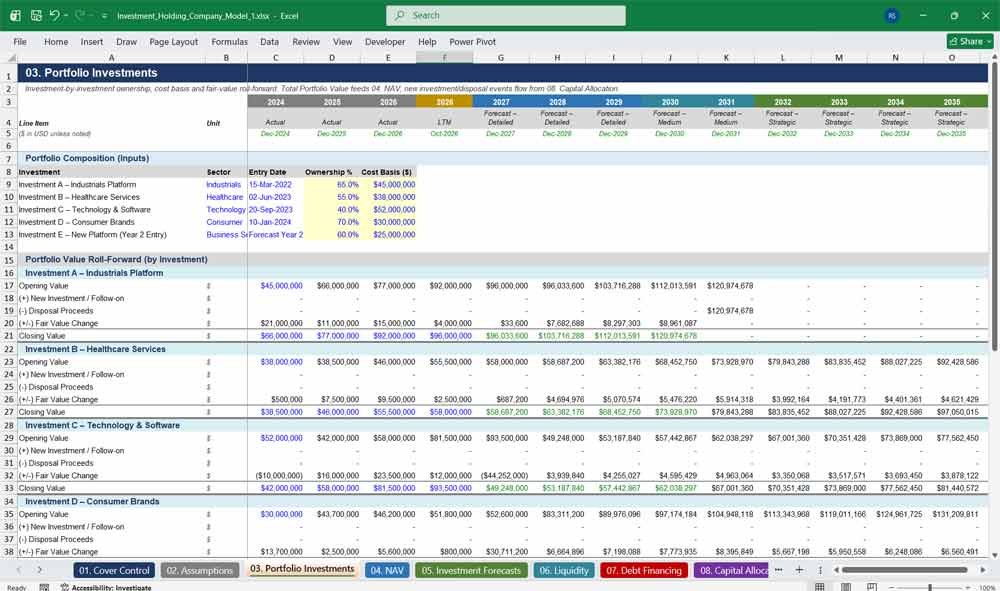The height and width of the screenshot is (591, 1000).
Task: Click the Oct-2026 LTM date cell
Action: [445, 134]
